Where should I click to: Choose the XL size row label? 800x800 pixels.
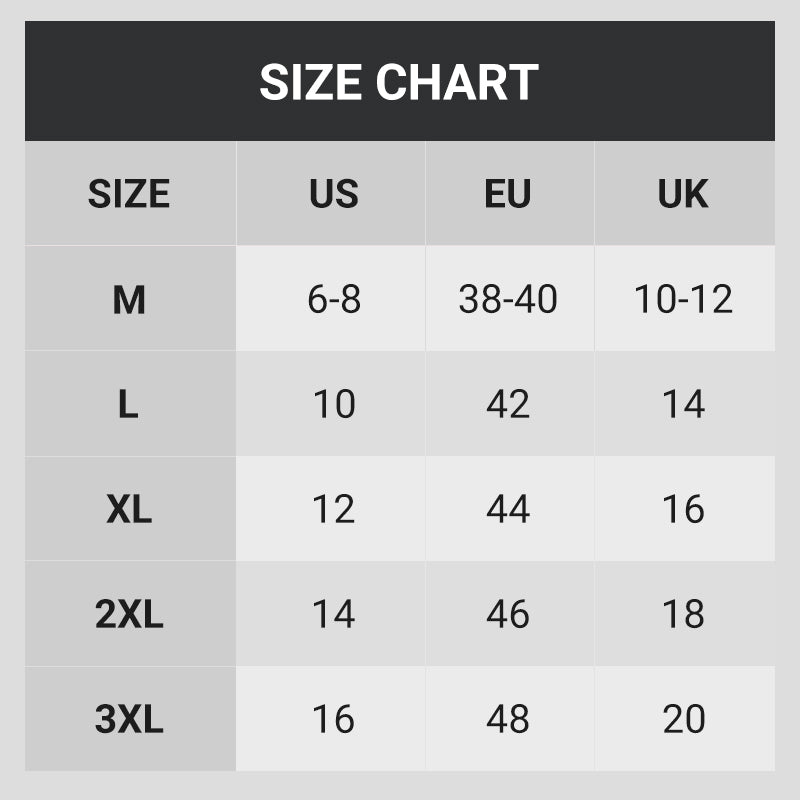(129, 509)
